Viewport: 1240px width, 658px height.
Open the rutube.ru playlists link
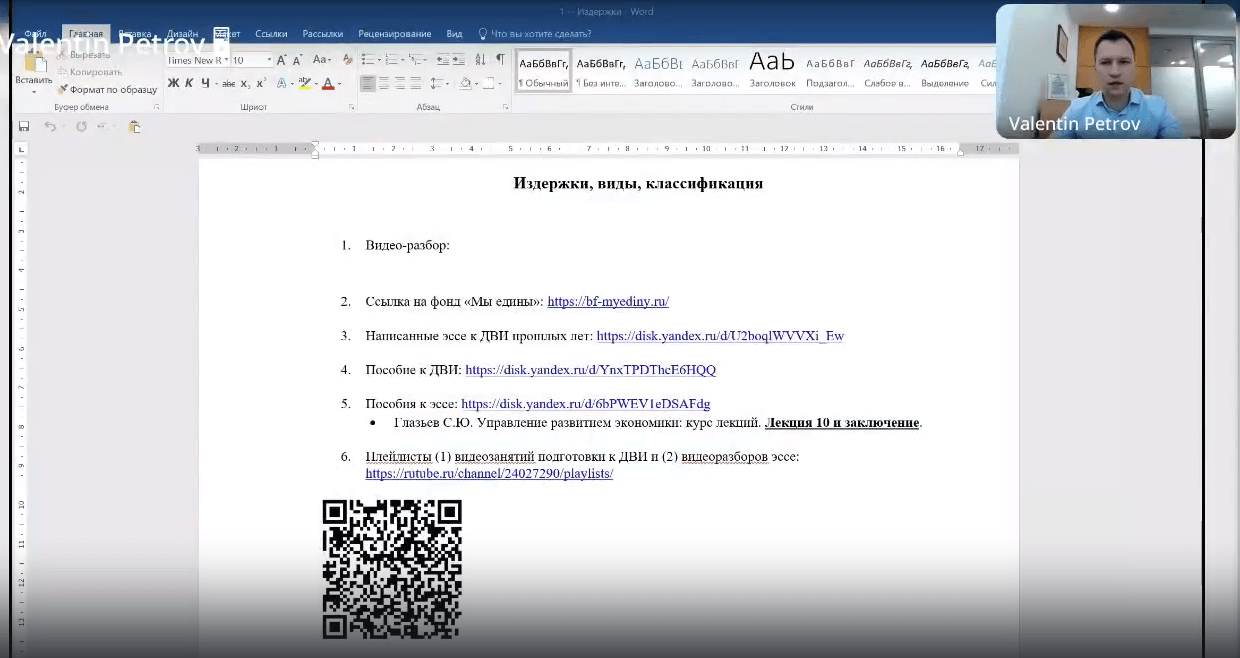pyautogui.click(x=489, y=474)
